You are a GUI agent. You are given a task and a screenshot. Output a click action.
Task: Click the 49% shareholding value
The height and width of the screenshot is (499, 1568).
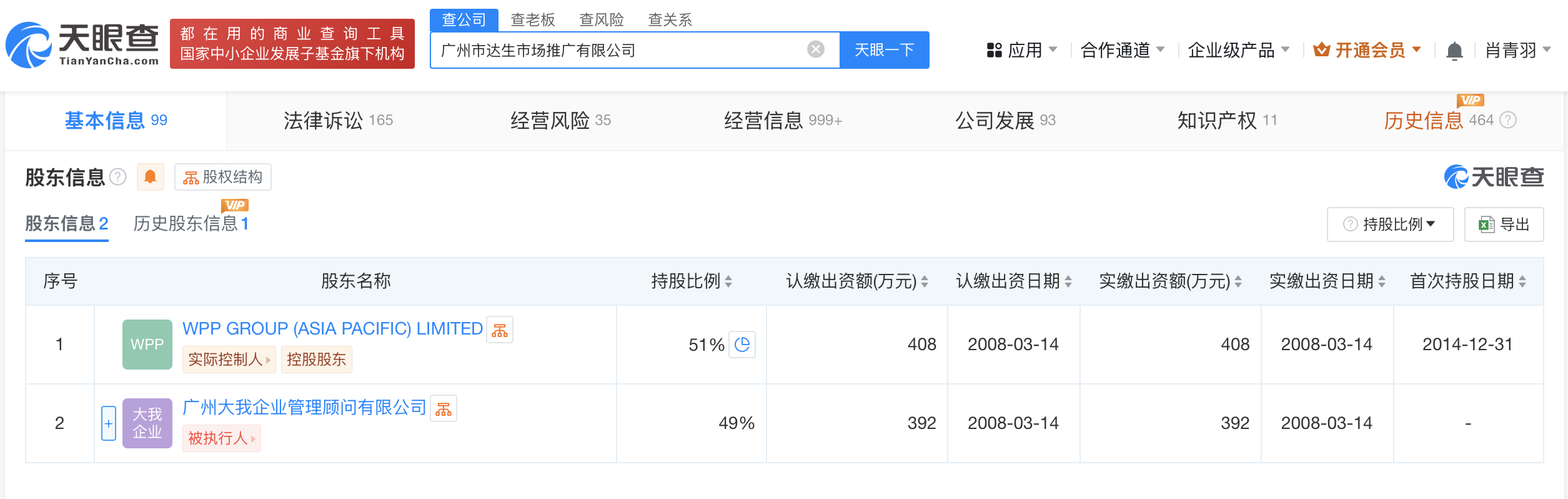[737, 423]
